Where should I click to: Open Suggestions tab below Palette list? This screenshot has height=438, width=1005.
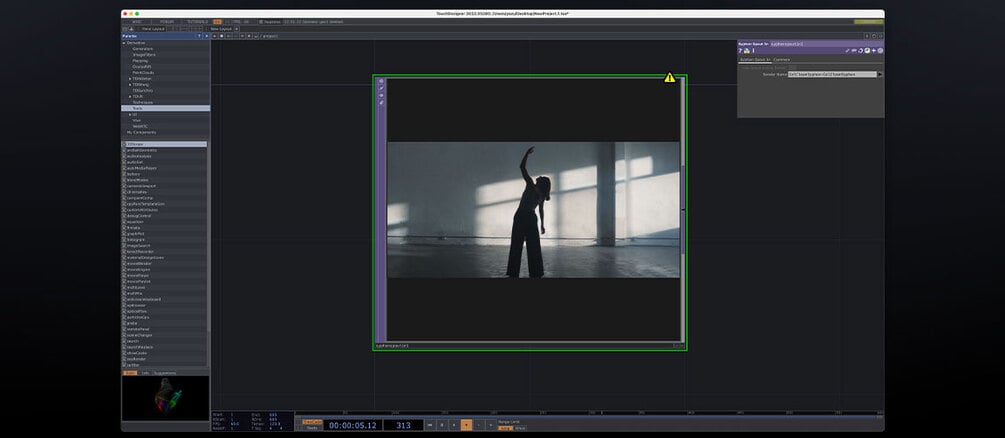pyautogui.click(x=165, y=373)
